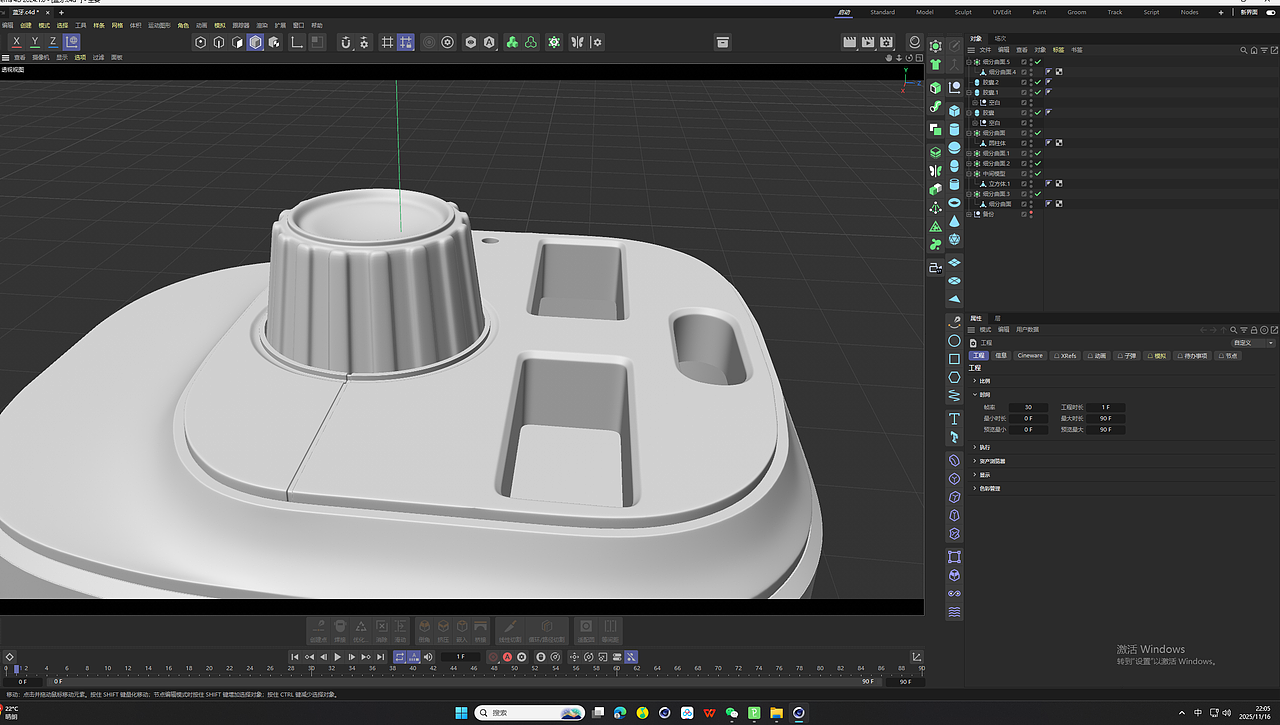Click the Cineware button in project attributes
Screen dimensions: 1280x725
point(1030,356)
